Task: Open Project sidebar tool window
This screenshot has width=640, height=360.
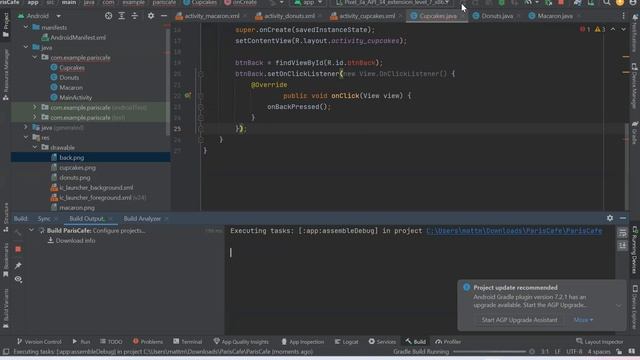Action: [6, 24]
